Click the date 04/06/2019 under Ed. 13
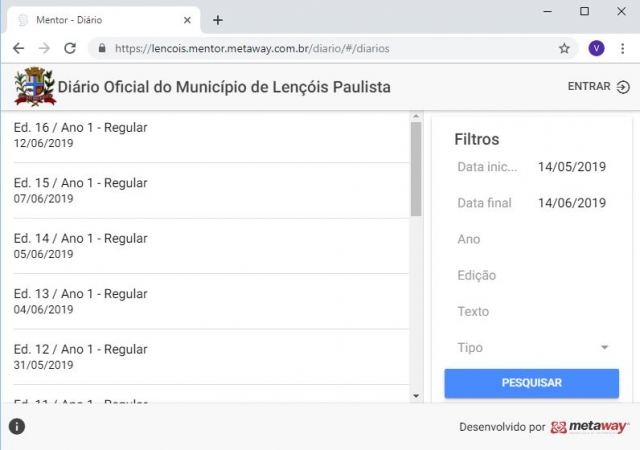Viewport: 640px width, 450px height. tap(43, 310)
